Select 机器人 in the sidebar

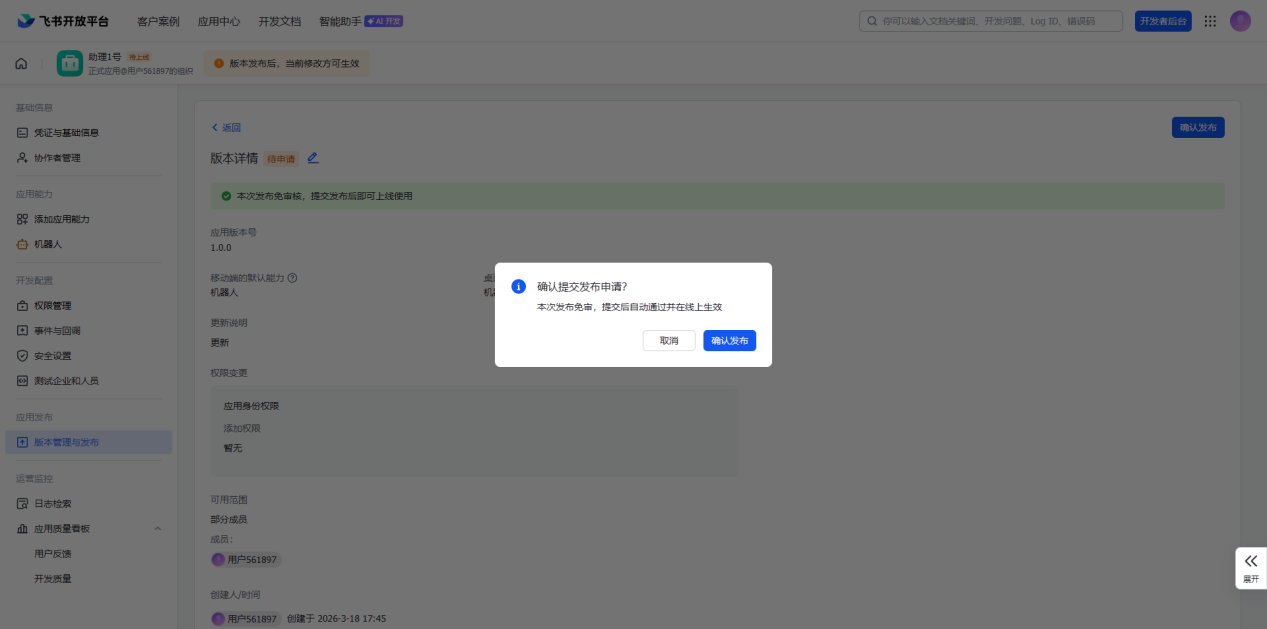coord(48,244)
